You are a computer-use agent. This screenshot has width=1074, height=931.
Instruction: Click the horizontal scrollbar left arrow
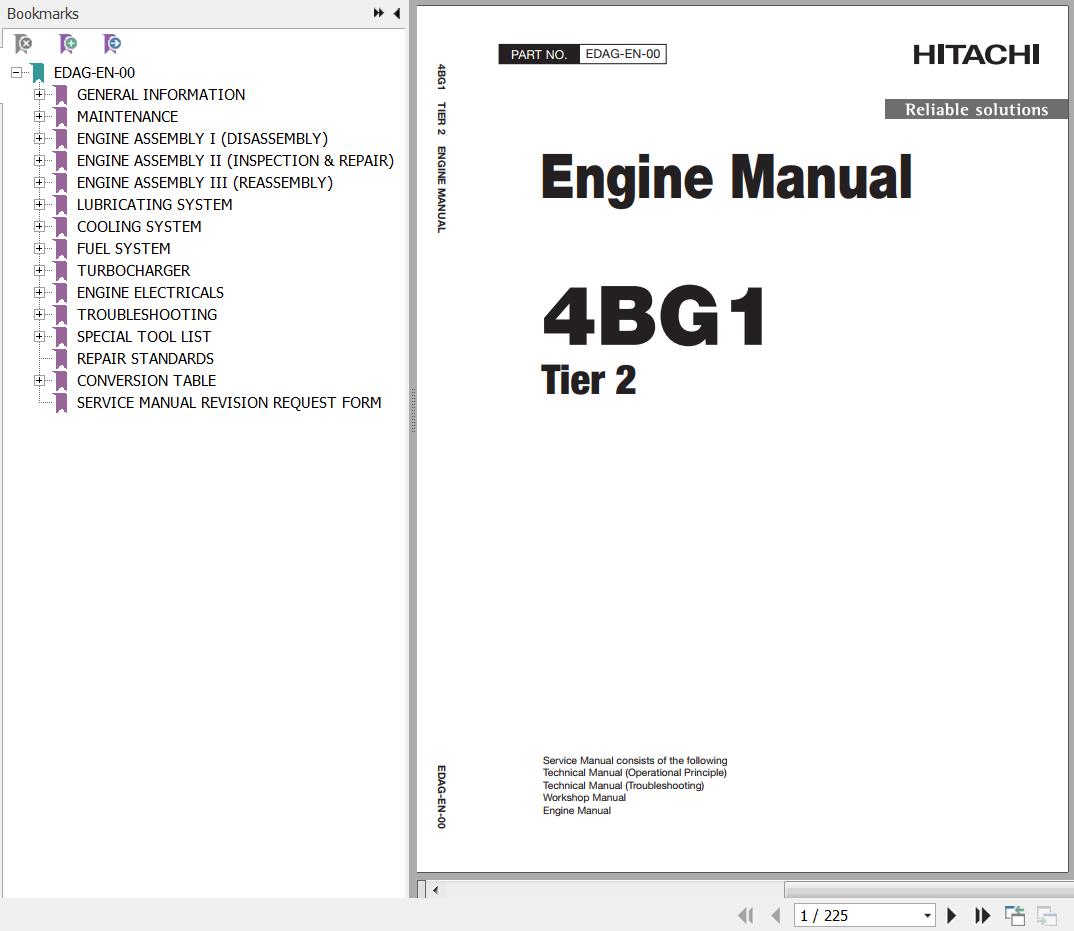click(x=436, y=890)
